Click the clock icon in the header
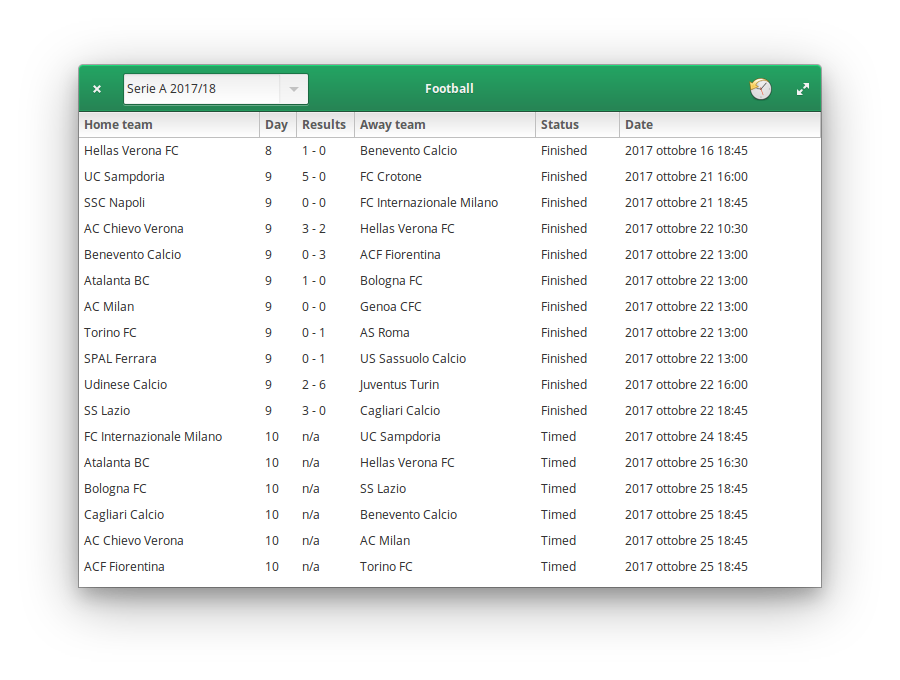This screenshot has height=680, width=900. pos(761,89)
